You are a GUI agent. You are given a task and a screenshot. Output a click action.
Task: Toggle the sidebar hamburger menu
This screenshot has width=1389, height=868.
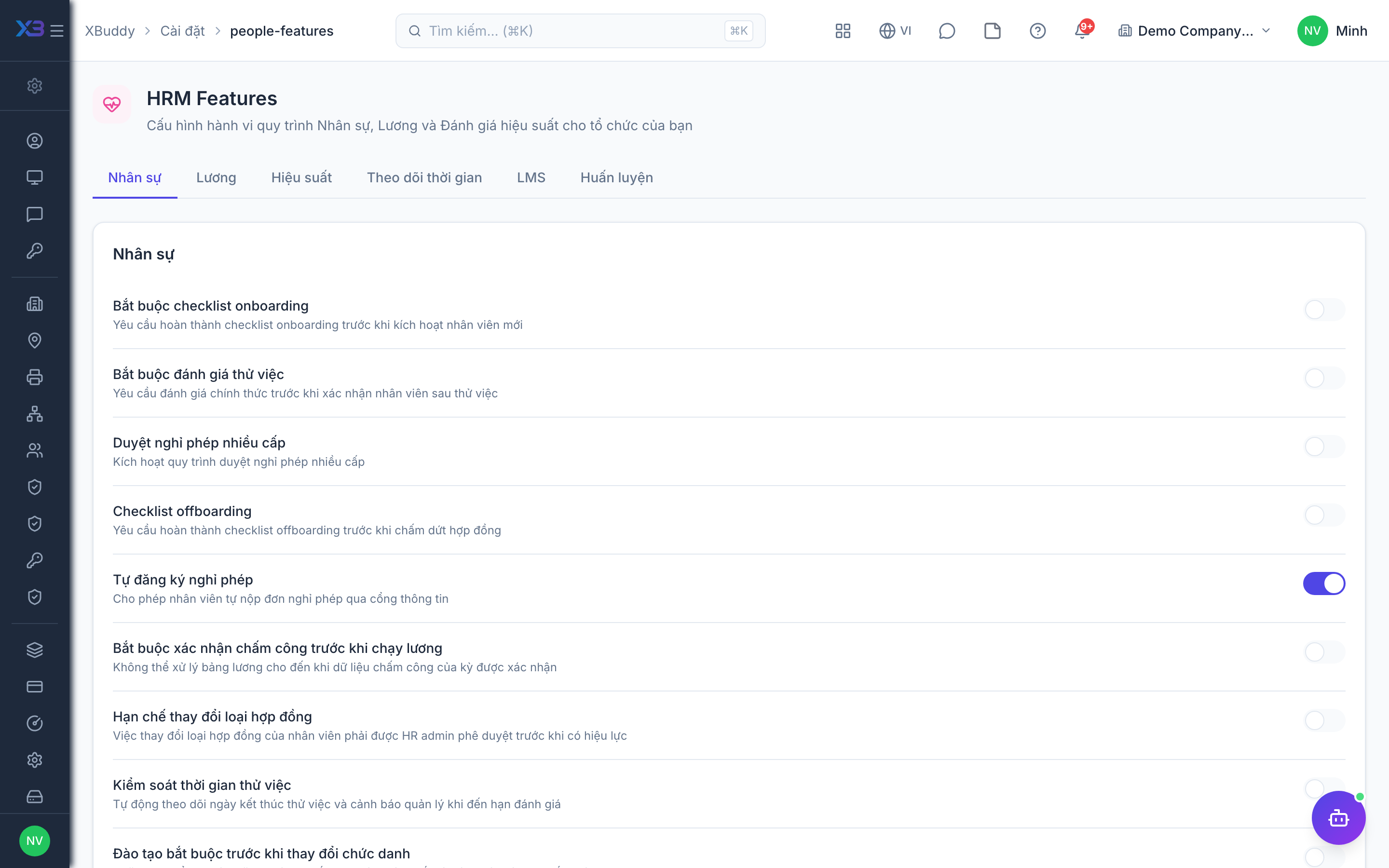[57, 30]
